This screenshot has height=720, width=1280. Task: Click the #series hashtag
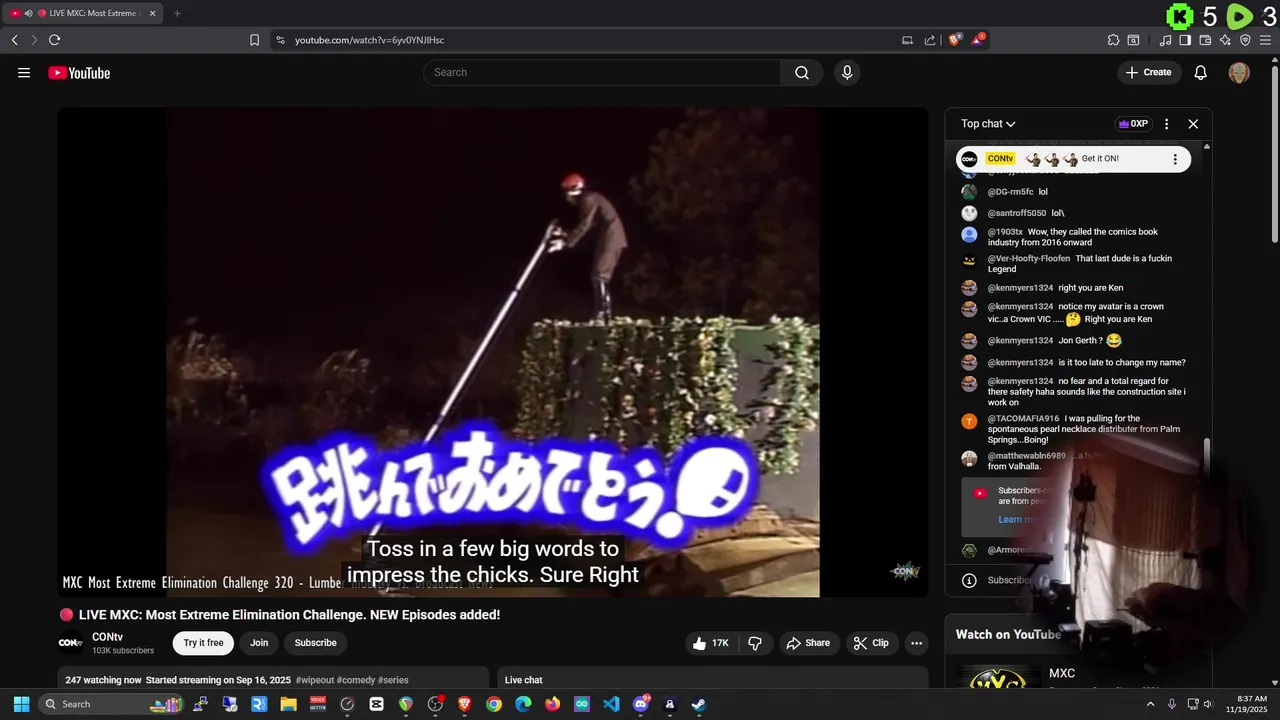pyautogui.click(x=393, y=680)
